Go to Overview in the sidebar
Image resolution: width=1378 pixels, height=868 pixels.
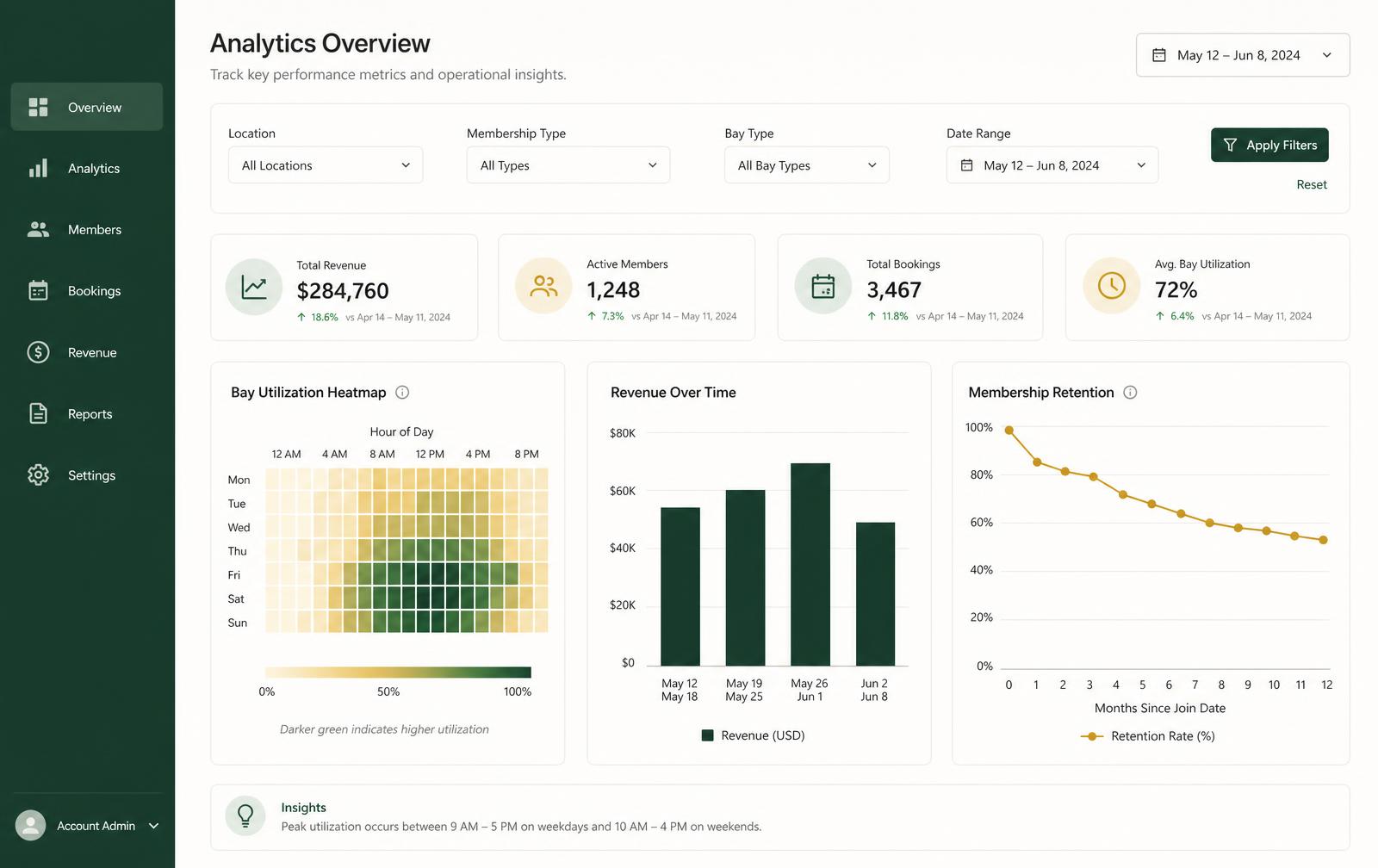pos(87,107)
